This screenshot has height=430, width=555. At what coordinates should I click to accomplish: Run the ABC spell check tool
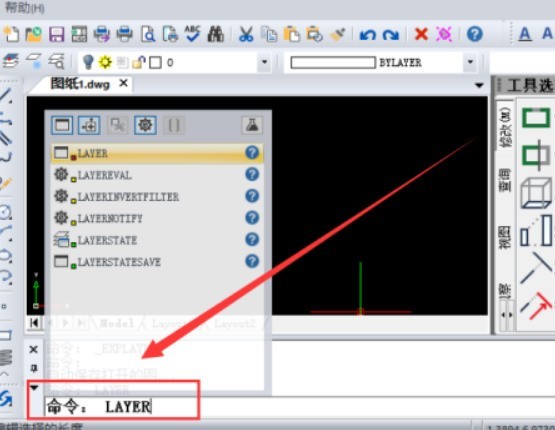(193, 34)
